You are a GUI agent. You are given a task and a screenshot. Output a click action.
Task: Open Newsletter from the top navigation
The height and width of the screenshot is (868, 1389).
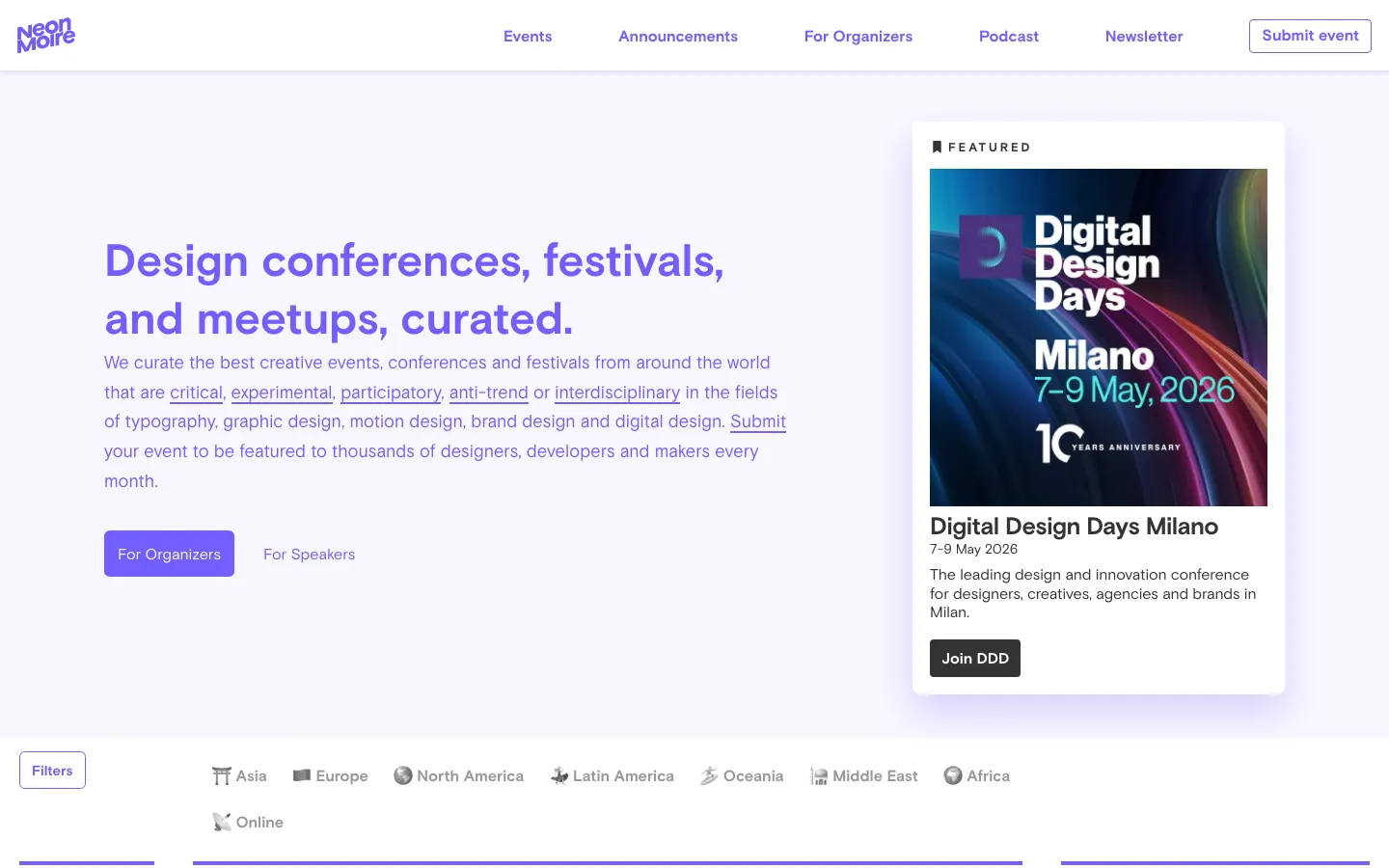point(1143,37)
